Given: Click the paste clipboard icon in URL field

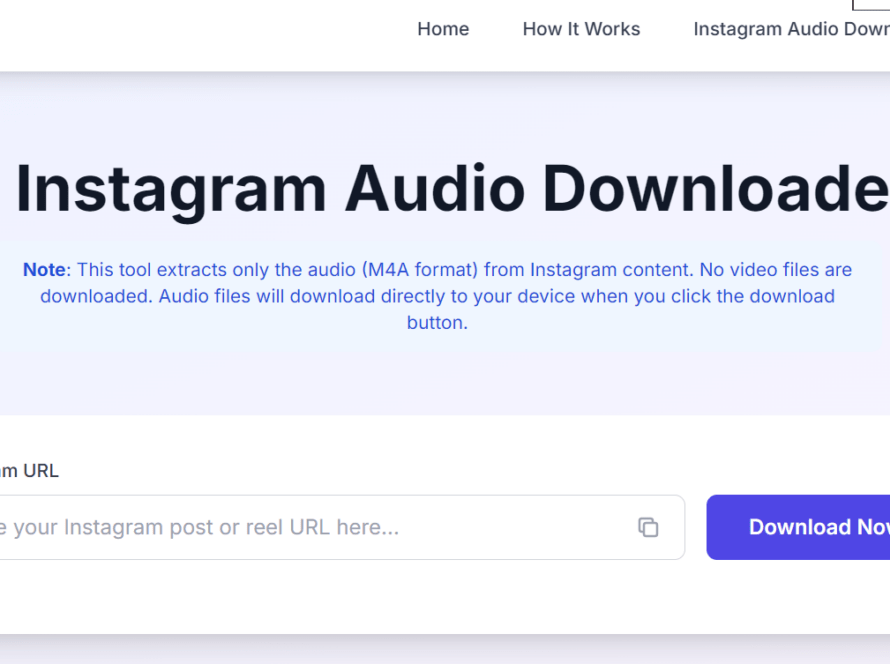Looking at the screenshot, I should [648, 527].
